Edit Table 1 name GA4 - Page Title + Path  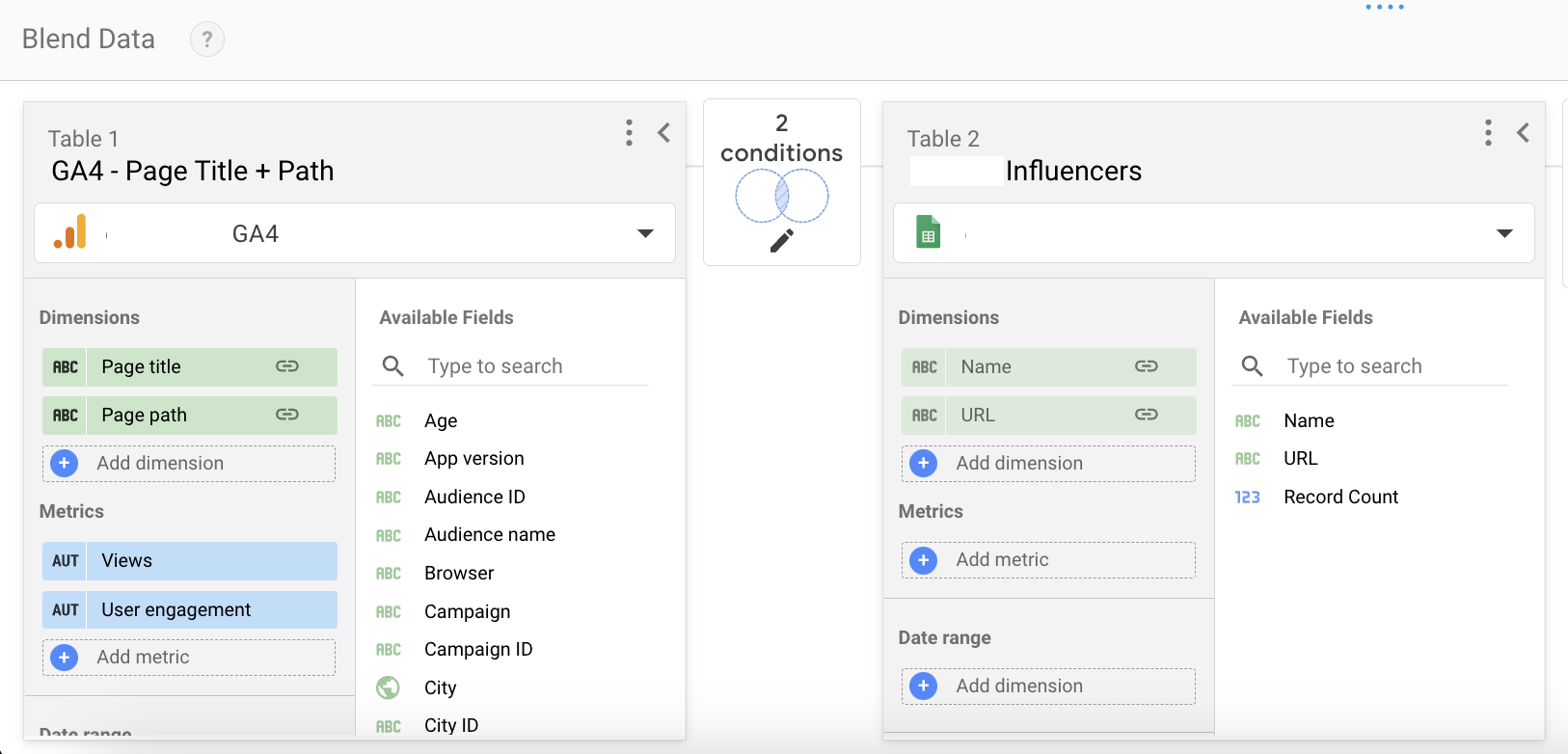point(193,171)
